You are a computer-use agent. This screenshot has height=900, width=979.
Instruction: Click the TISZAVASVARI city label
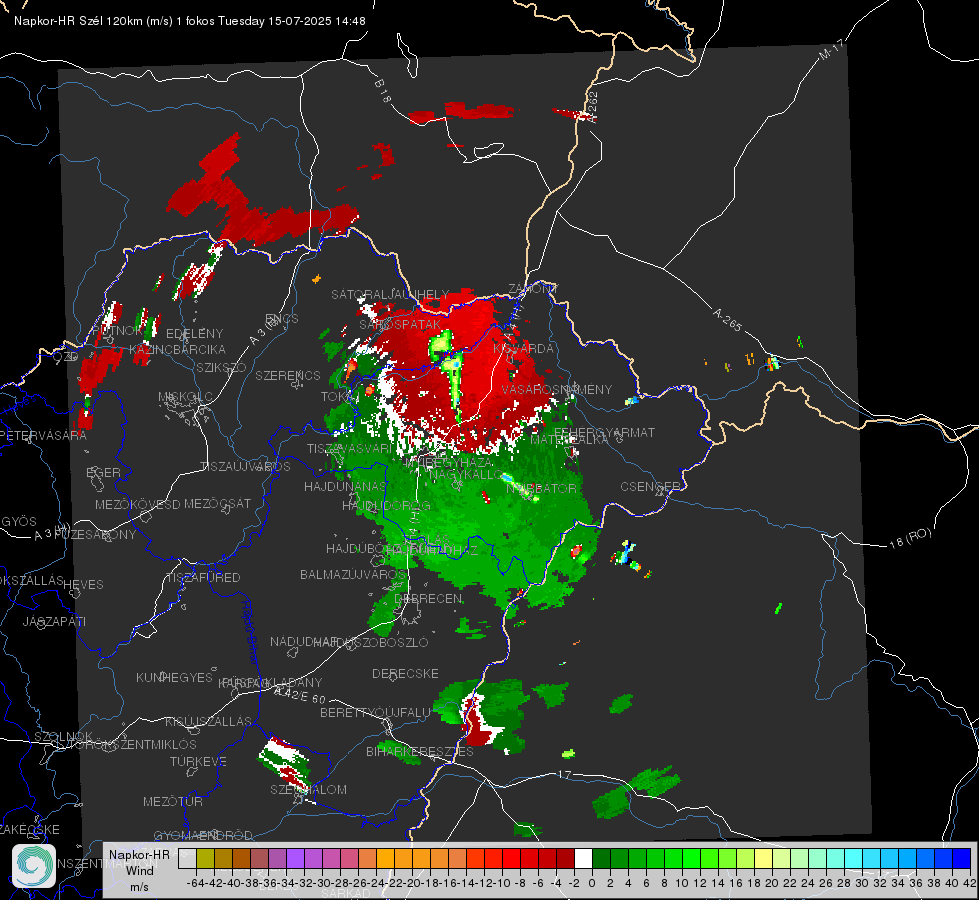[349, 448]
